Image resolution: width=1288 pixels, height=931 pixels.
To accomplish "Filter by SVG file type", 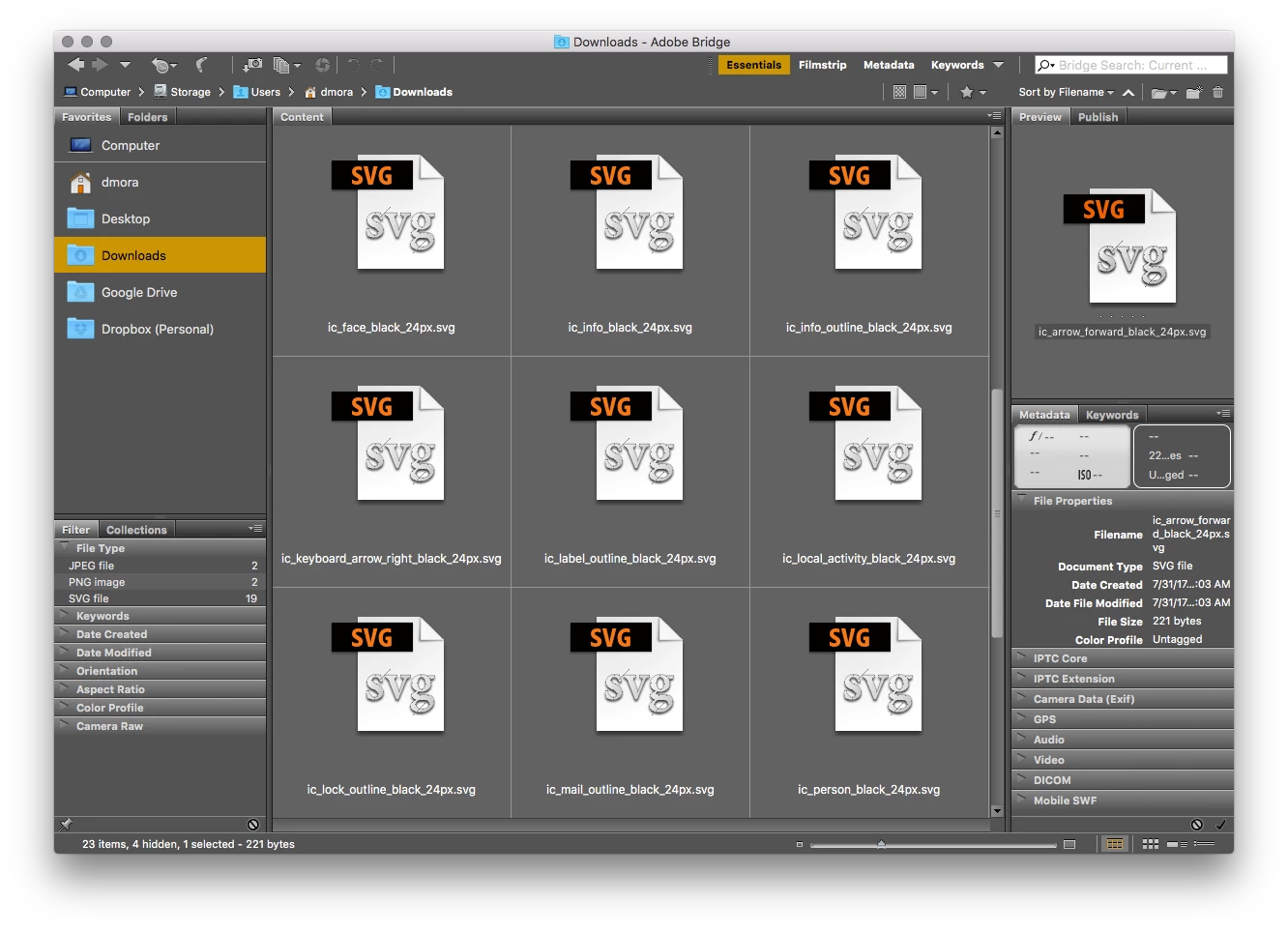I will [x=160, y=598].
